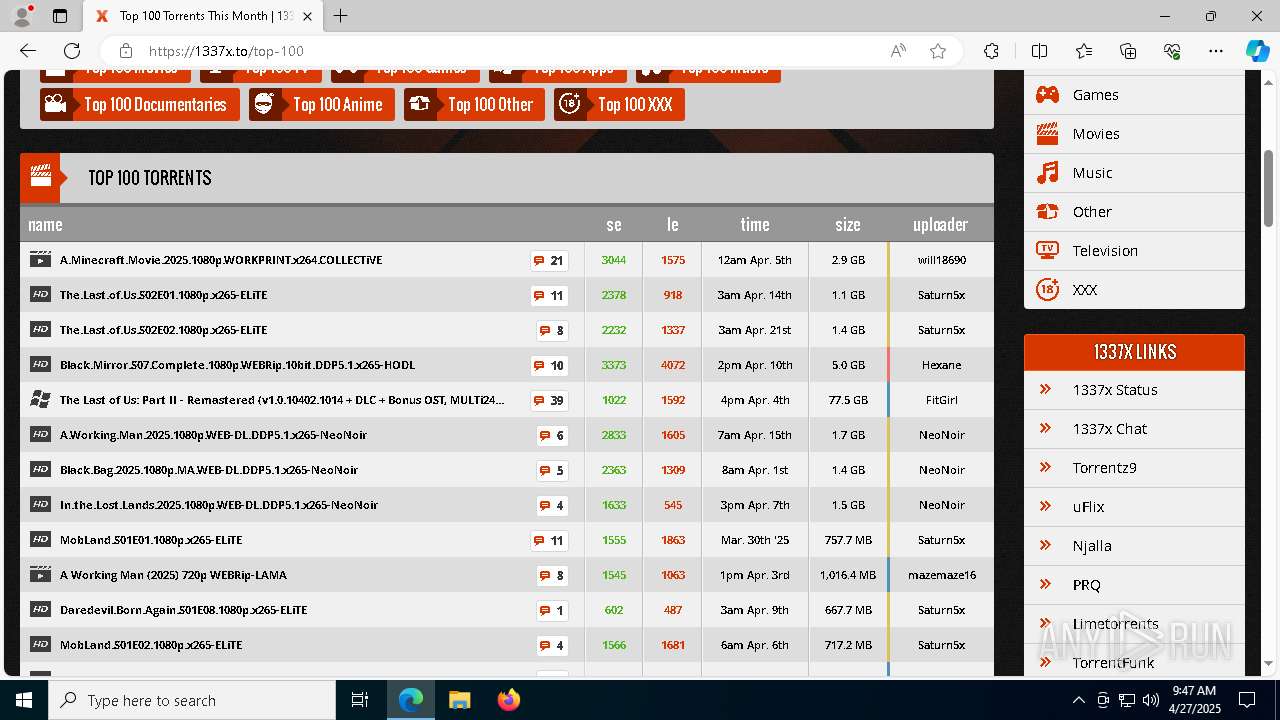Viewport: 1280px width, 720px height.
Task: Open A.Working.Man.2025.1080p NeoNoir torrent
Action: (213, 435)
